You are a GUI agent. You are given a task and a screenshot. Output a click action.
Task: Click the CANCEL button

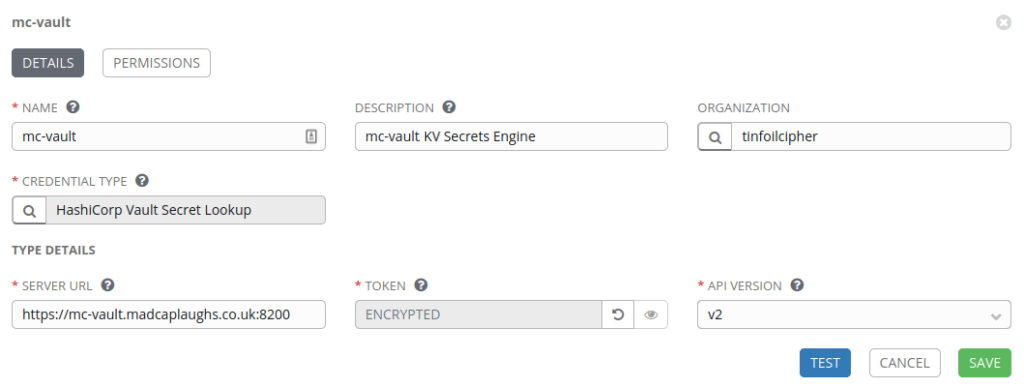pyautogui.click(x=904, y=363)
